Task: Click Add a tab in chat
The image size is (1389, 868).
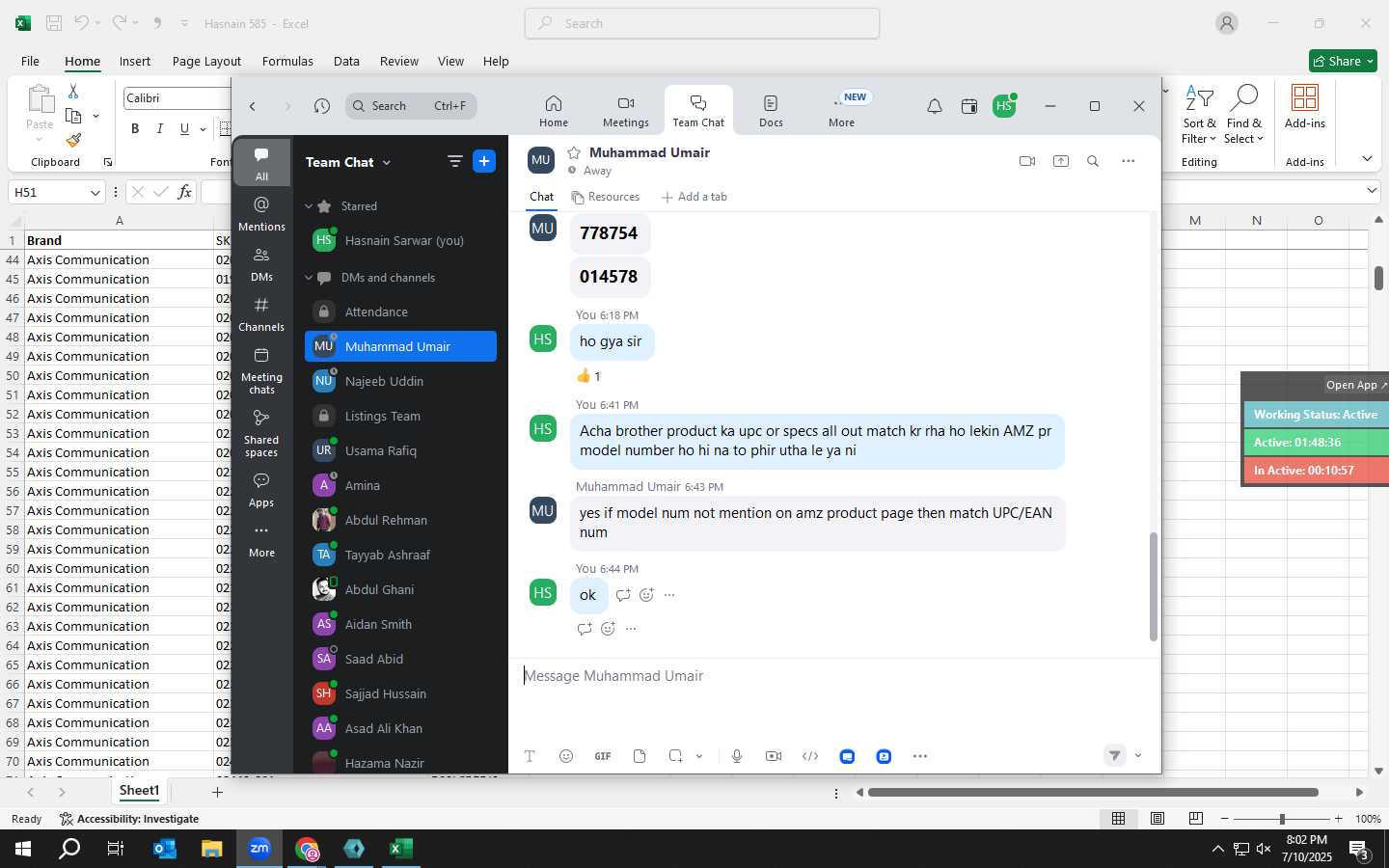Action: click(x=694, y=197)
